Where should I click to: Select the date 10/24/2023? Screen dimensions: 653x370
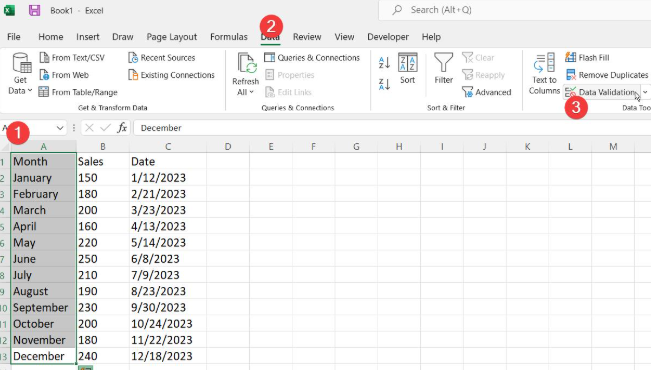pyautogui.click(x=168, y=324)
